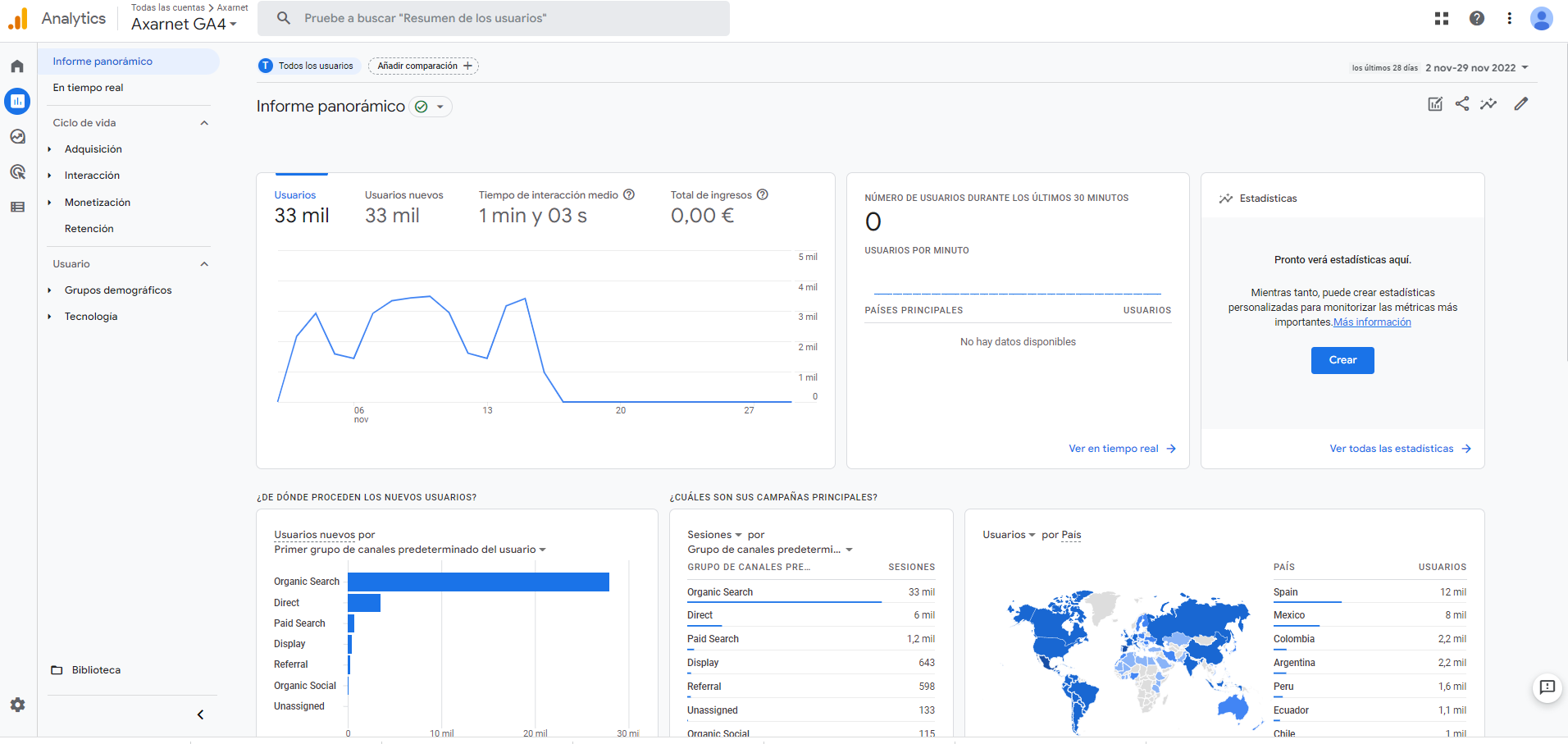Screen dimensions: 1568x744
Task: Collapse the Ciclo de vida section
Action: (204, 122)
